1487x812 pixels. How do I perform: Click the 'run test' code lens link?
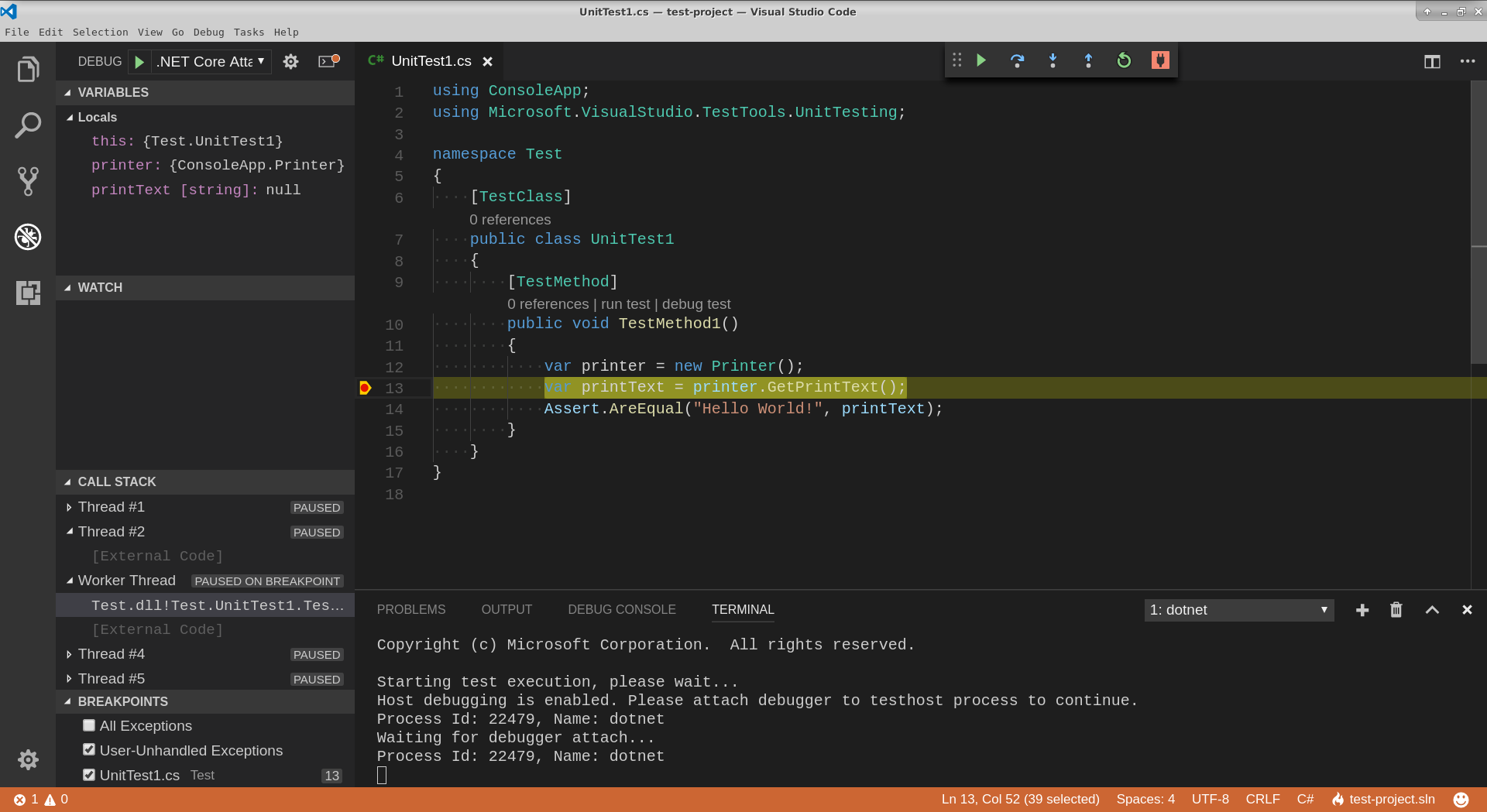point(625,304)
